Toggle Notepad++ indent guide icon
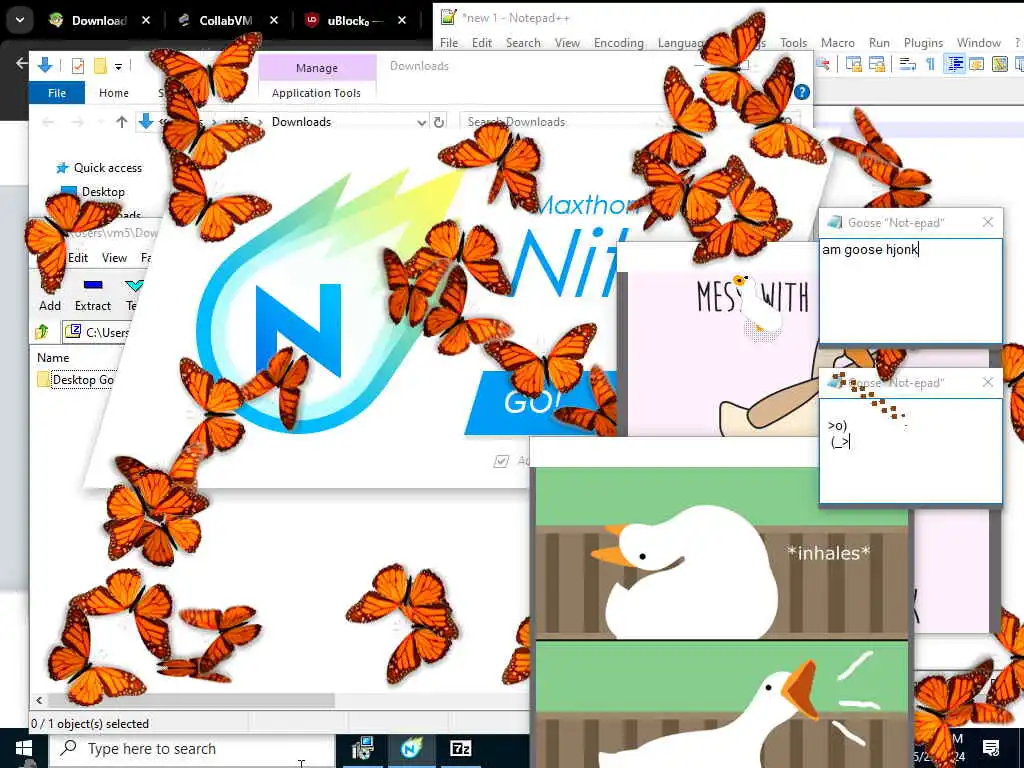The width and height of the screenshot is (1024, 768). pyautogui.click(x=955, y=64)
